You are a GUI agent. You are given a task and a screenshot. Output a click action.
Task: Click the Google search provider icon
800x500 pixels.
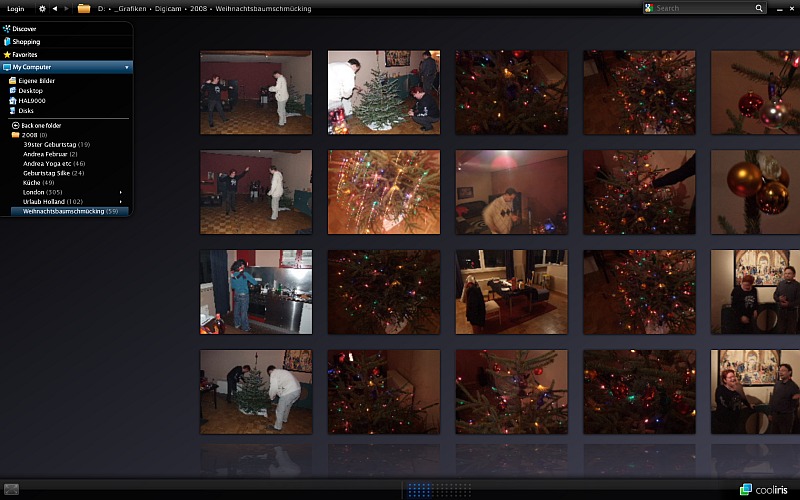(649, 8)
